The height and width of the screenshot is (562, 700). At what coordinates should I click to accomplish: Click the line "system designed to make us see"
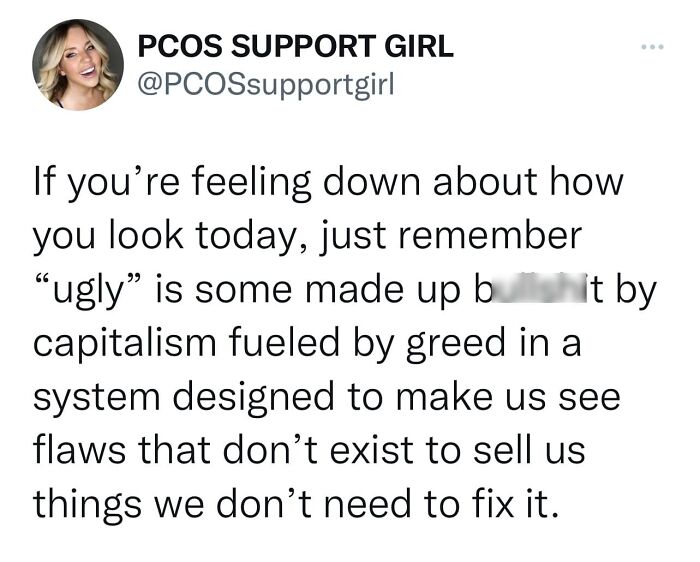pyautogui.click(x=327, y=398)
